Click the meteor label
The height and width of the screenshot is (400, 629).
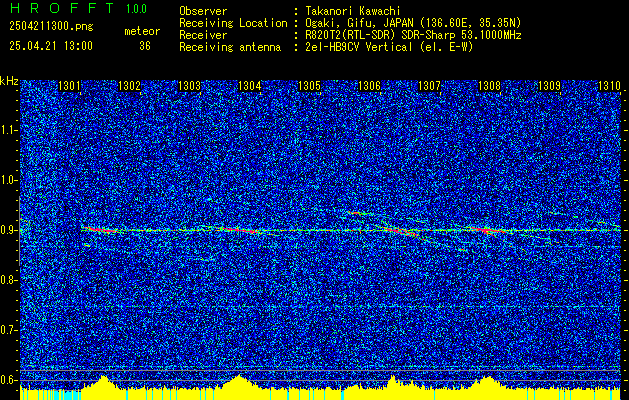coord(142,31)
